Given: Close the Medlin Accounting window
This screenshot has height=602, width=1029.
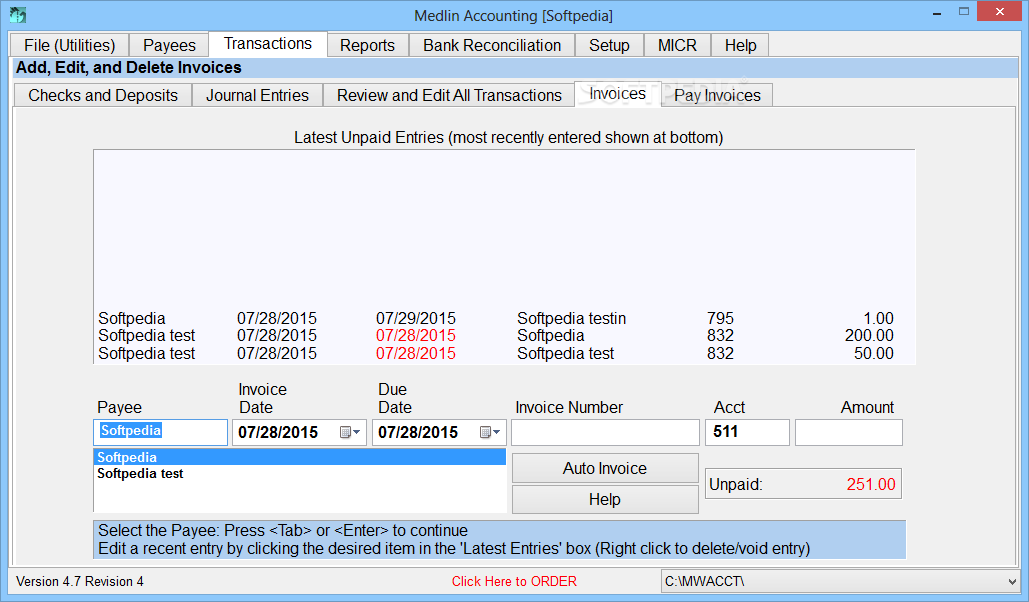Looking at the screenshot, I should point(999,12).
